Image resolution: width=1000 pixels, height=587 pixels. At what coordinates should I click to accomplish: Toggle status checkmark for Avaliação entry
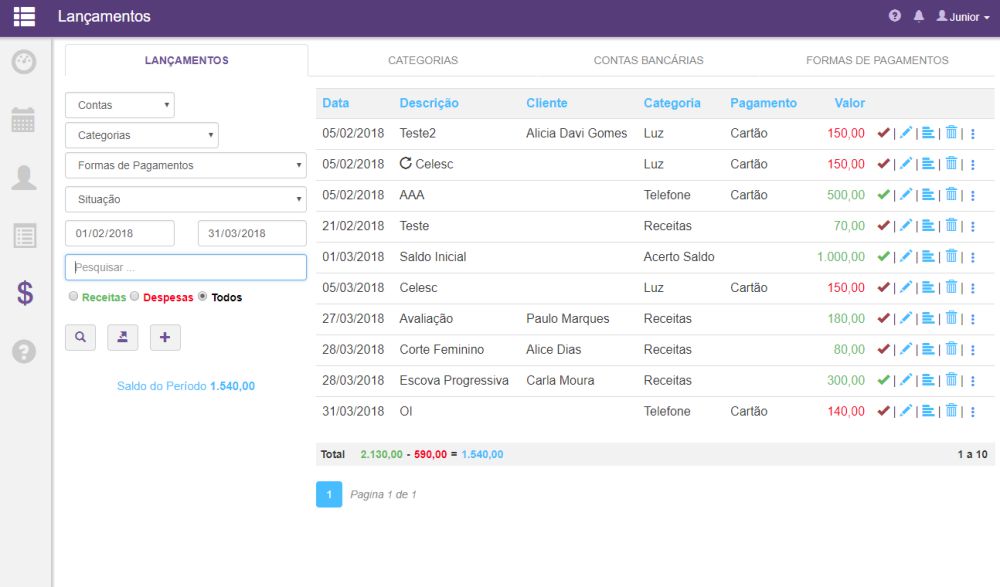point(883,318)
